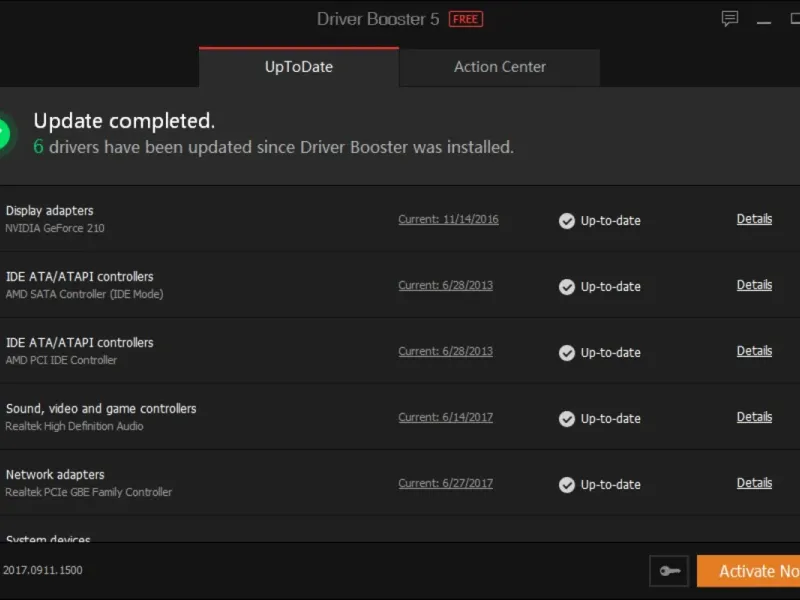The image size is (800, 600).
Task: Switch to the Action Center tab
Action: [x=499, y=67]
